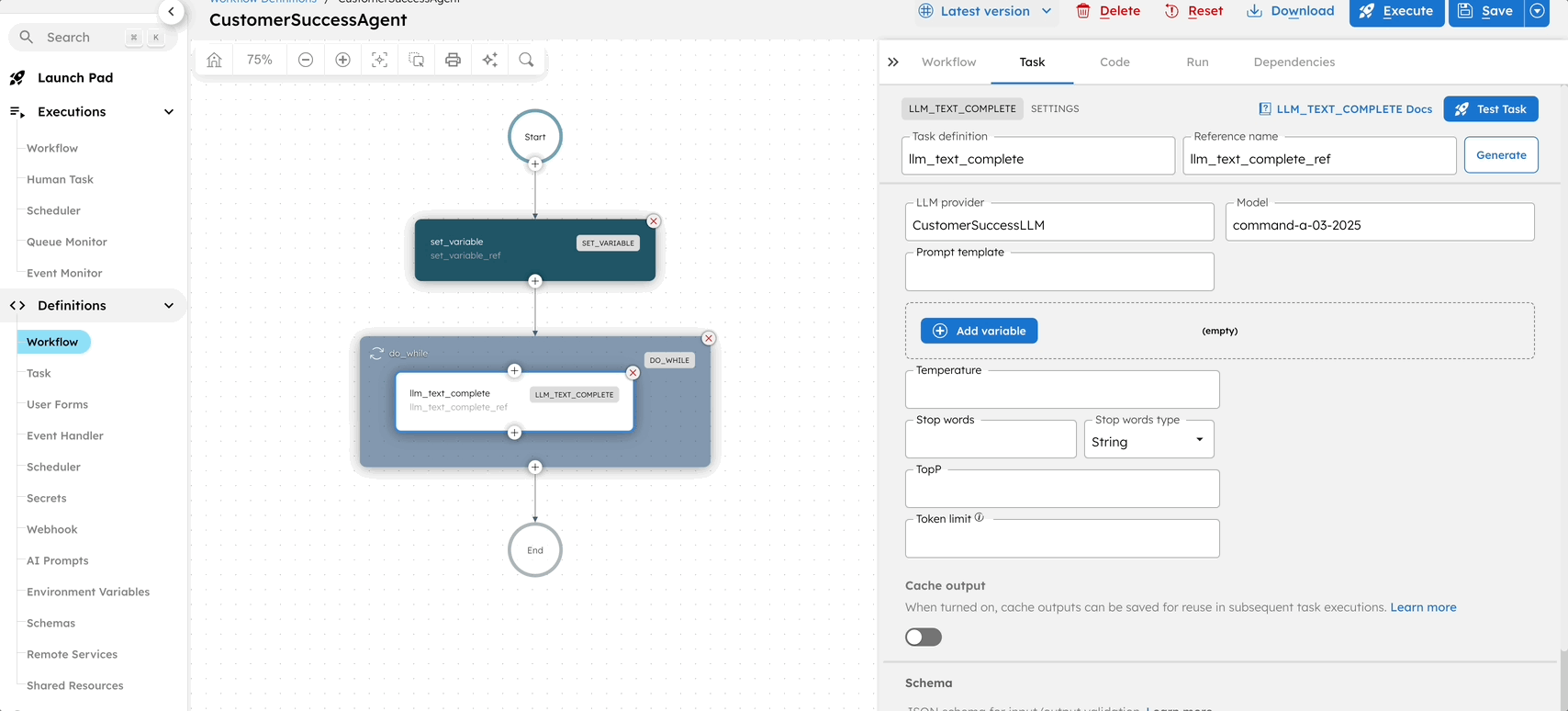Remove the set_variable task with red X
1568x711 pixels.
tap(653, 221)
